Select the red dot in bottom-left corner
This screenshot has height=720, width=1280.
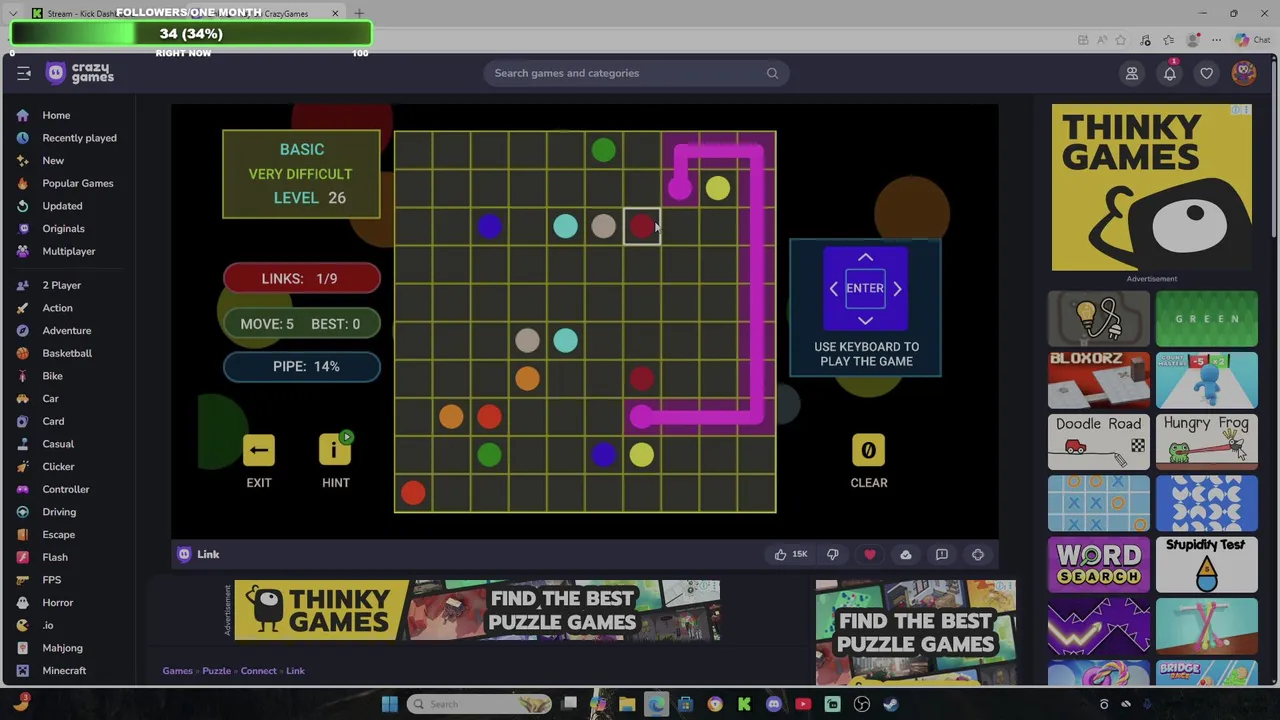pyautogui.click(x=413, y=492)
